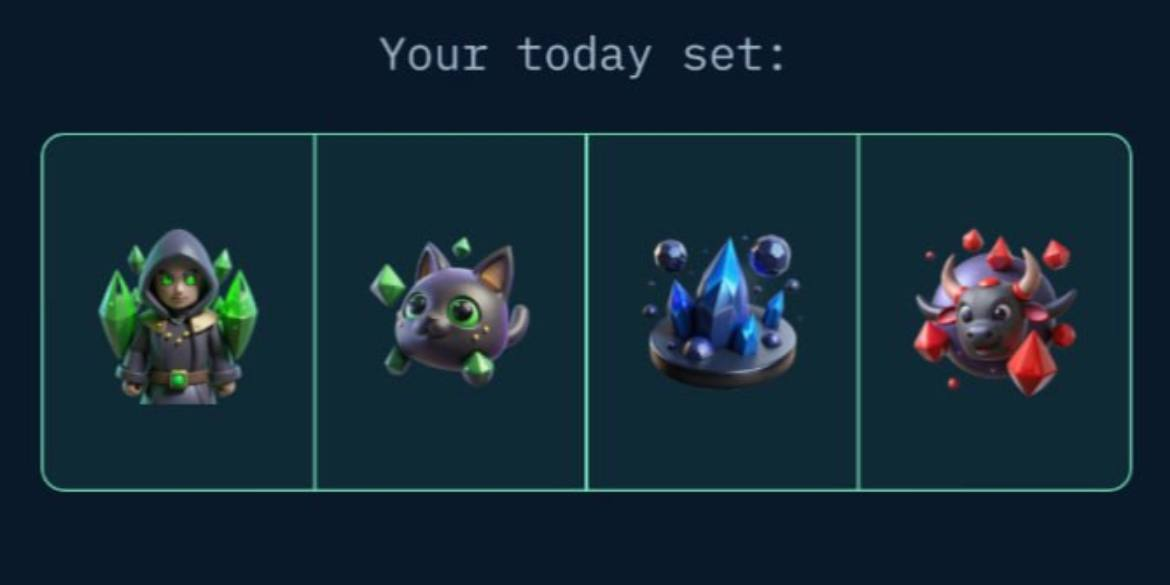
Task: Tap the large green crystal left of mage
Action: tap(118, 313)
